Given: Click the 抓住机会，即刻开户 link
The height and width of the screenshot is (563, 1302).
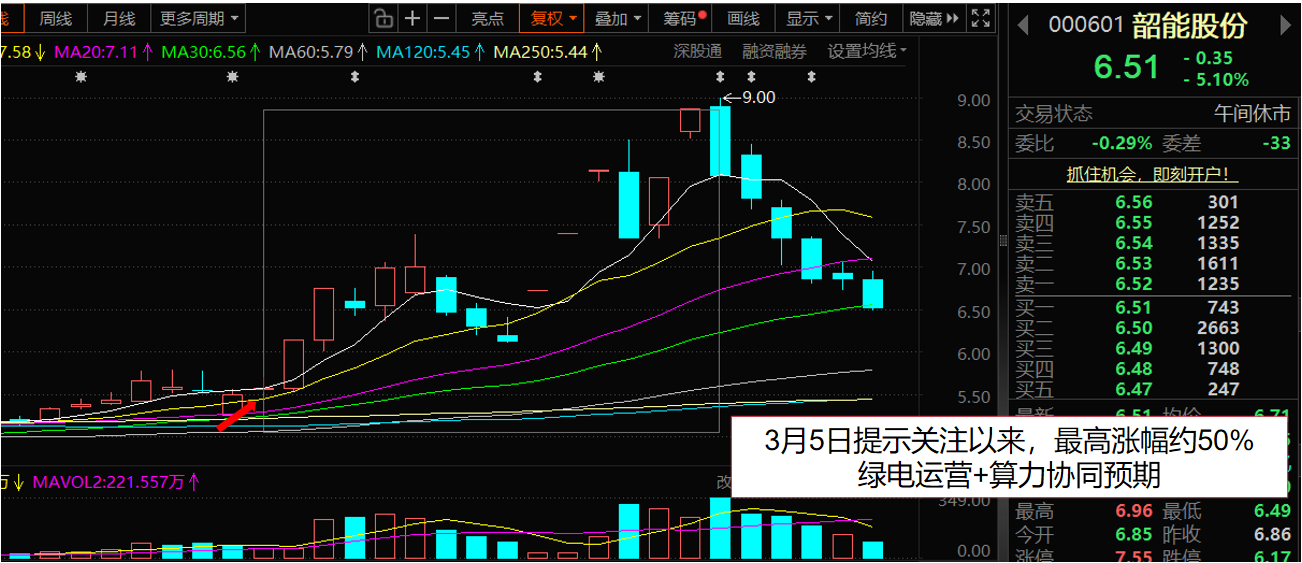Looking at the screenshot, I should pyautogui.click(x=1152, y=175).
